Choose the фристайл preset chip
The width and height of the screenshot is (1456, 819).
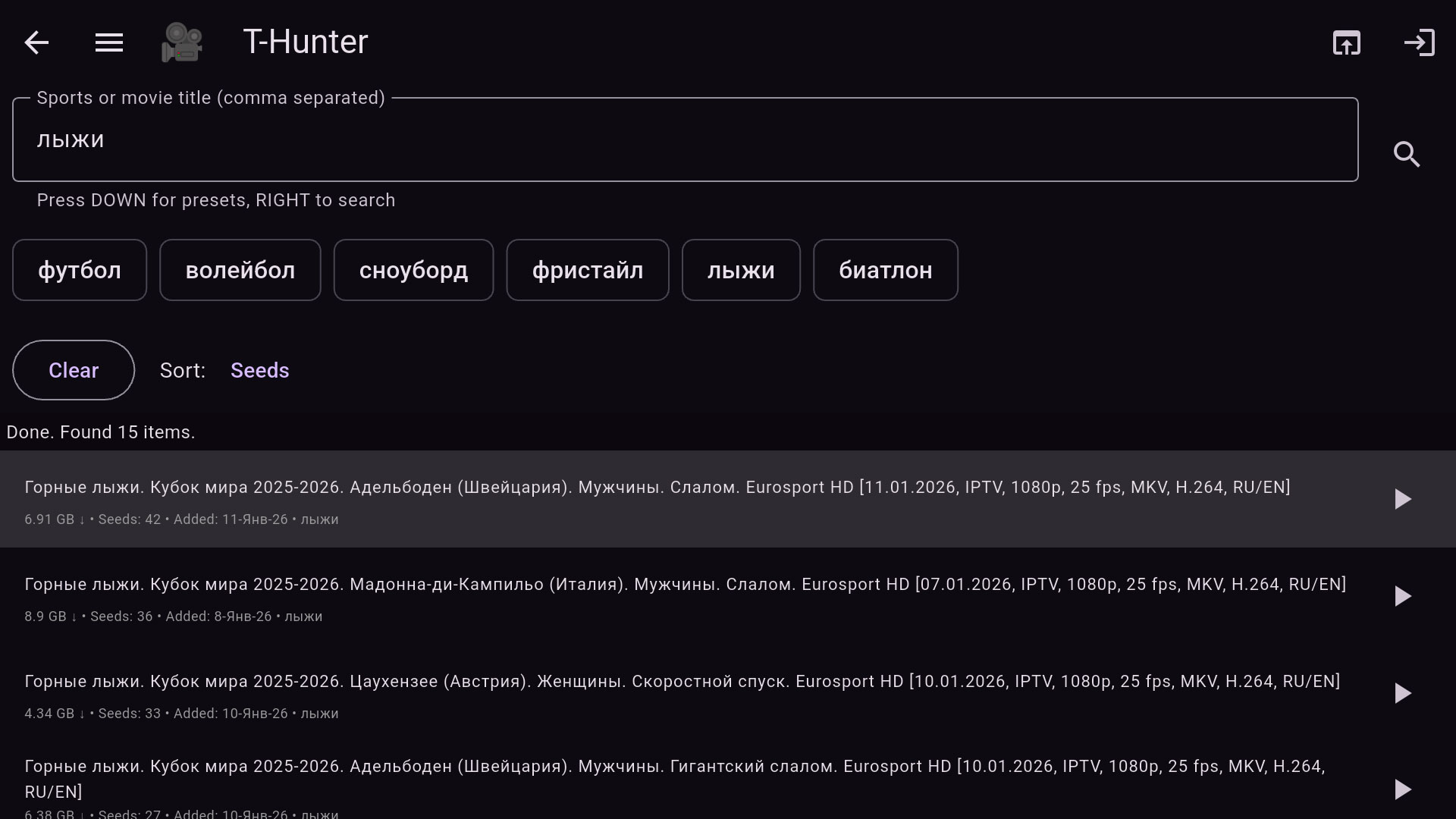click(x=588, y=270)
